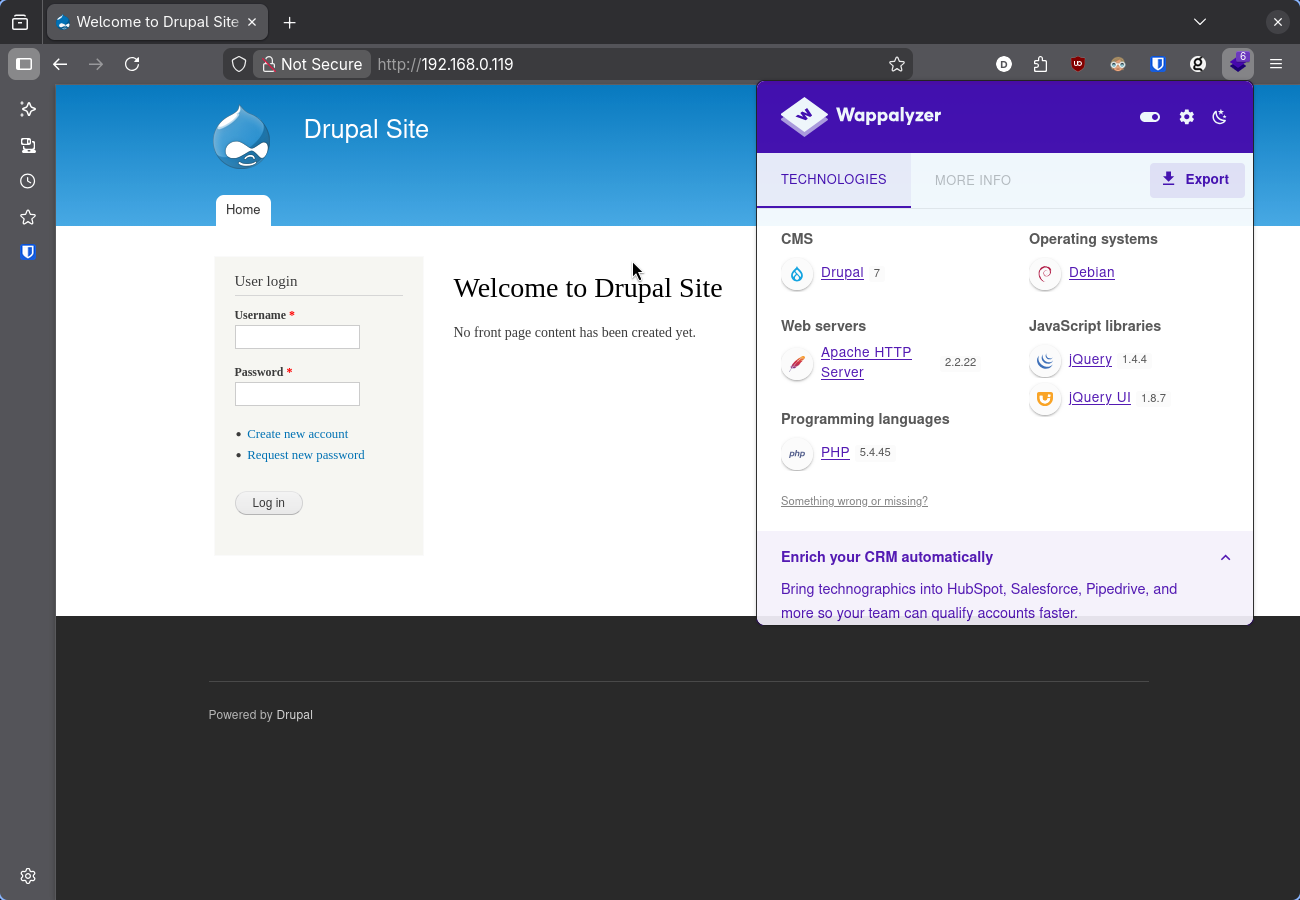Switch to the MORE INFO tab
Viewport: 1300px width, 900px height.
(x=972, y=180)
